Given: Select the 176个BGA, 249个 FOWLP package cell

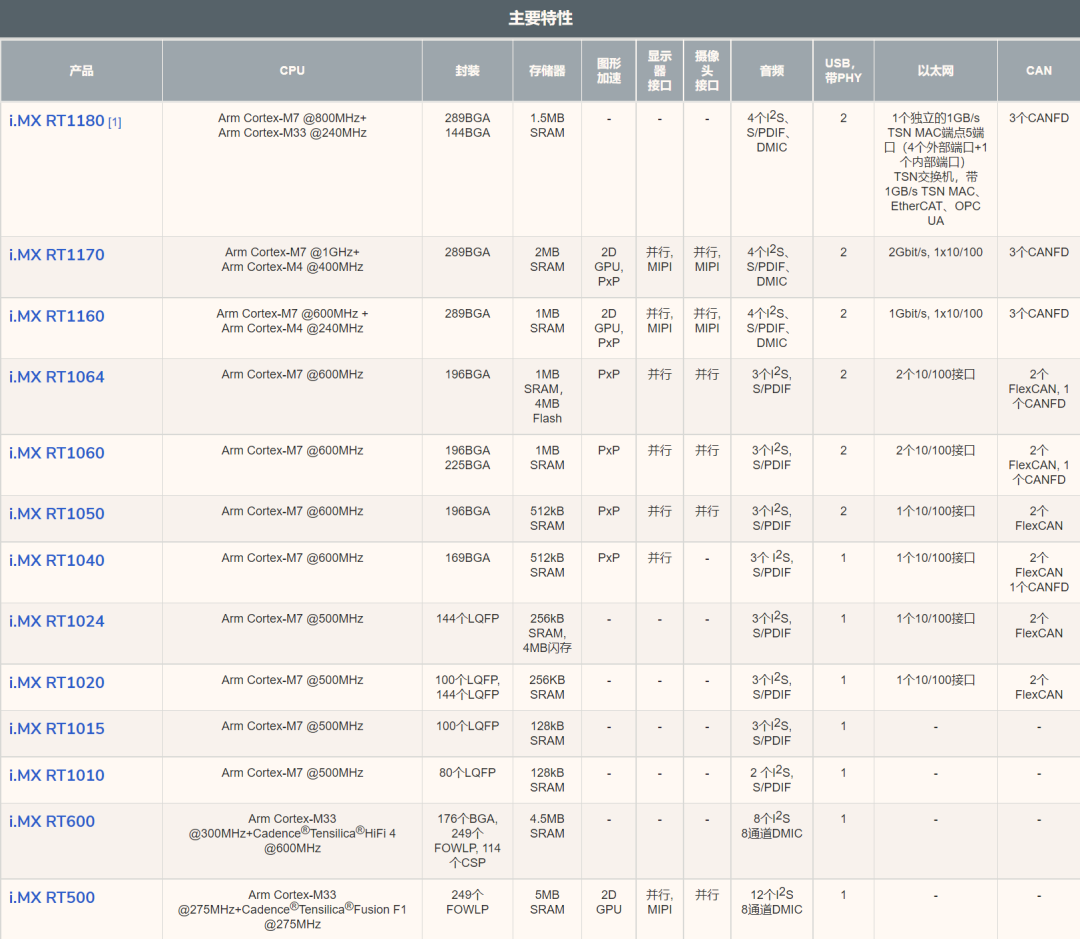Looking at the screenshot, I should [467, 840].
